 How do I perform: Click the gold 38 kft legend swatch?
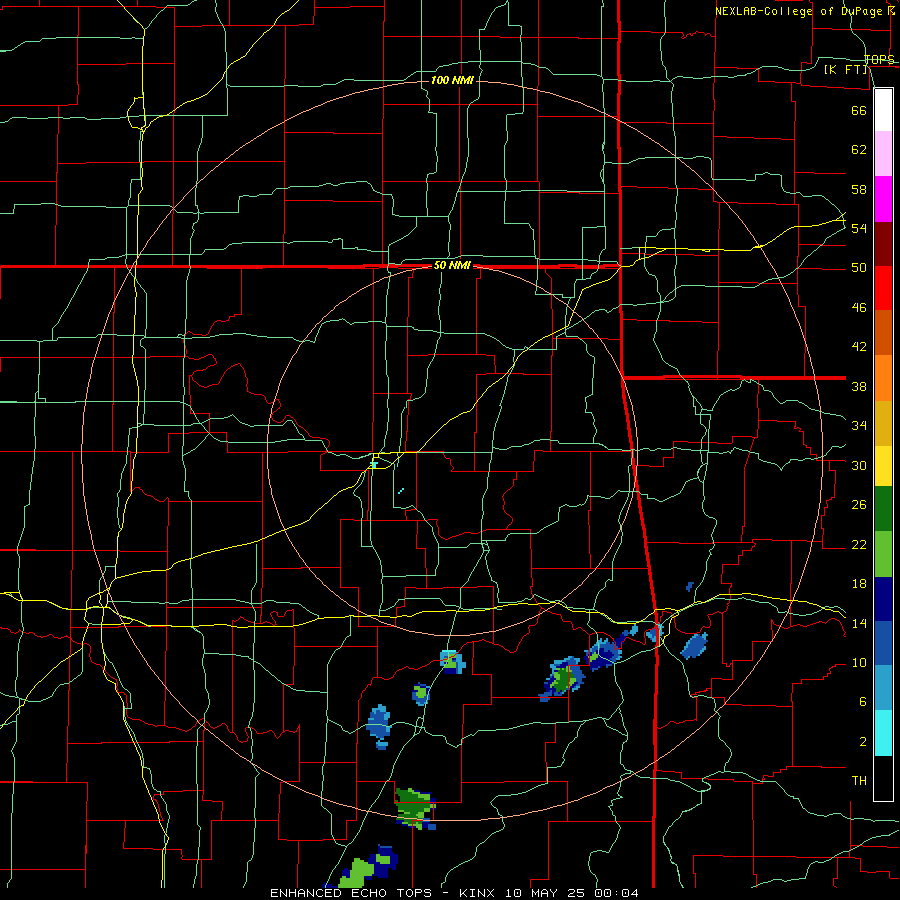point(883,423)
